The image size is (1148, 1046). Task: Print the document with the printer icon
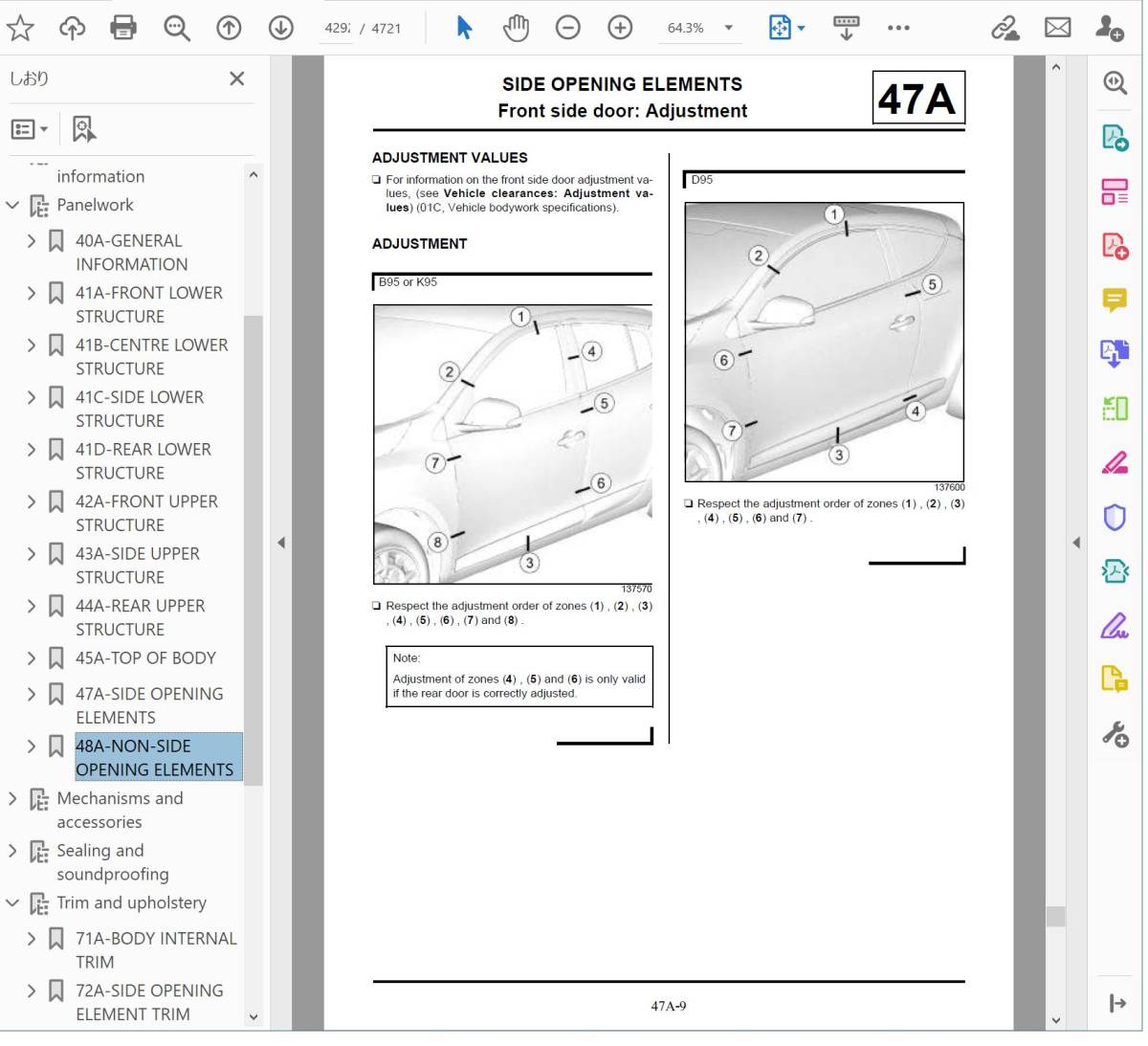tap(123, 28)
